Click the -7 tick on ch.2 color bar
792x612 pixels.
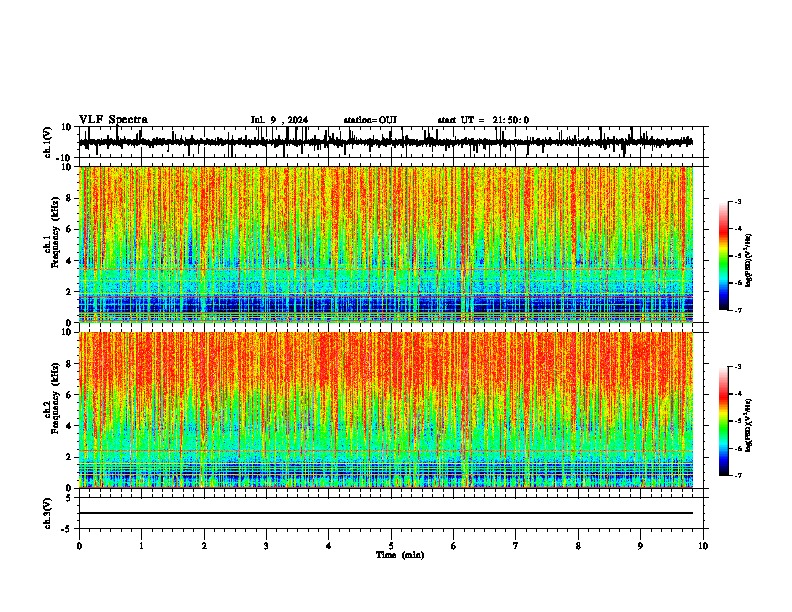click(x=738, y=475)
